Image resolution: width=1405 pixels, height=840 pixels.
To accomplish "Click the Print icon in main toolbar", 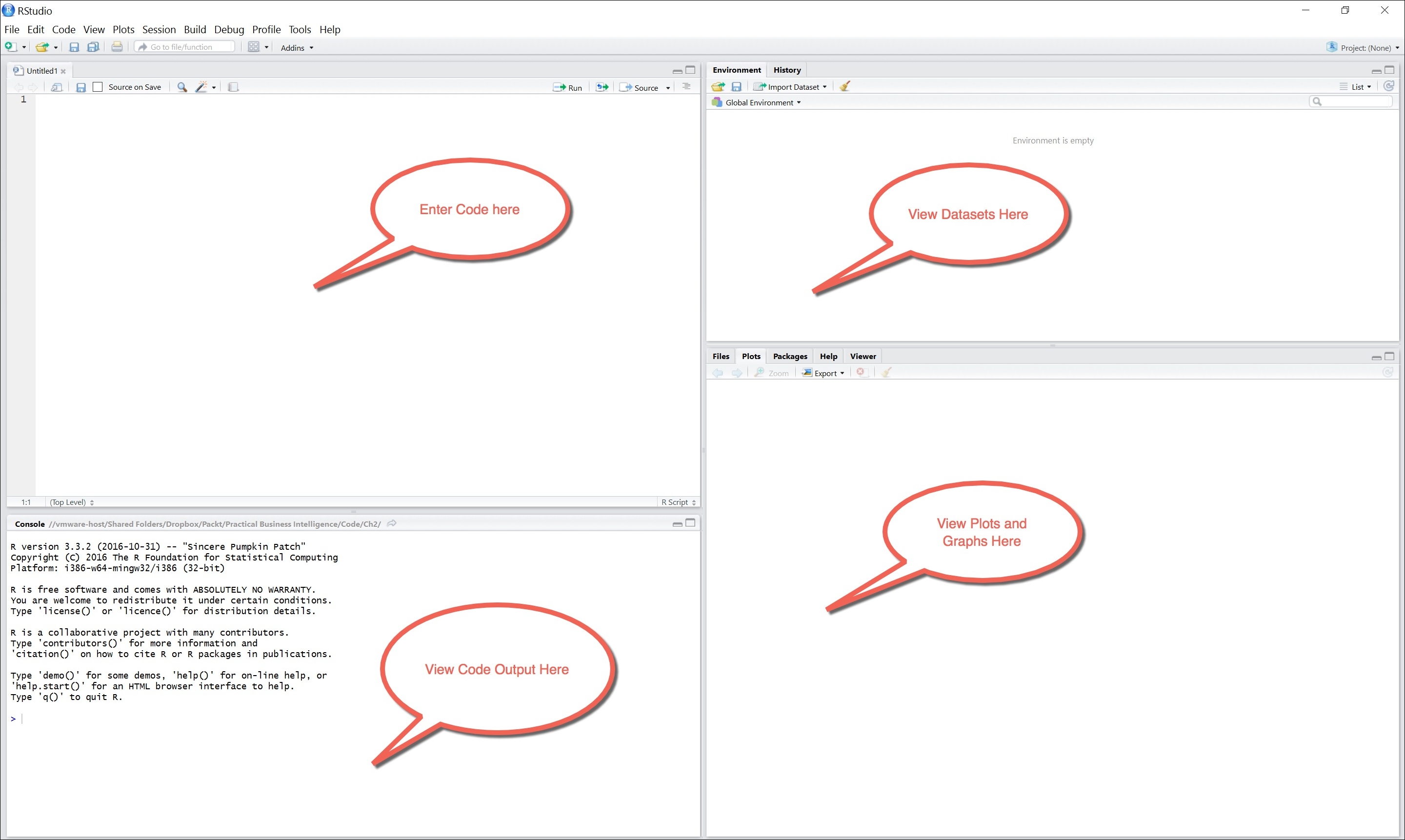I will tap(117, 47).
